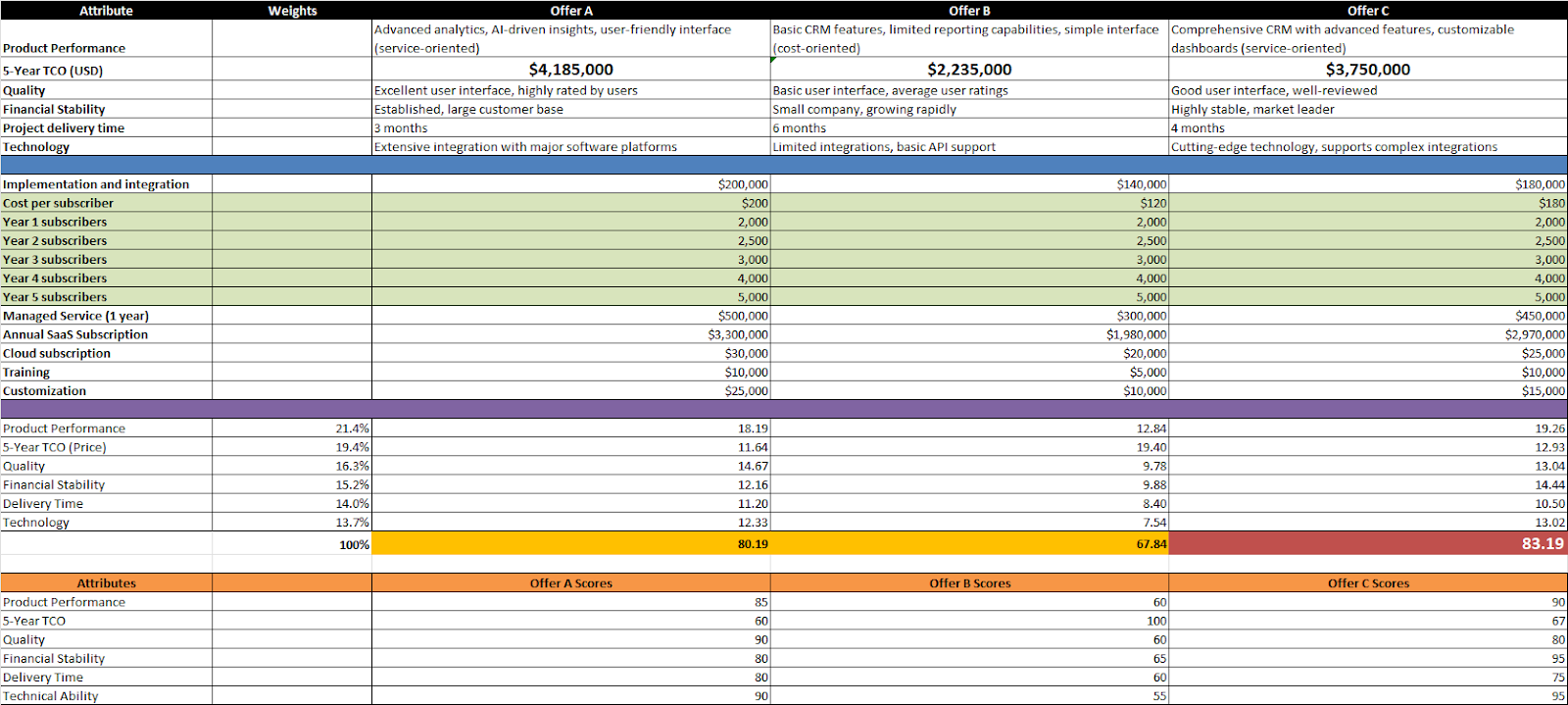Select Offer C total score 83.19
Viewport: 1568px width, 705px height.
(1368, 544)
